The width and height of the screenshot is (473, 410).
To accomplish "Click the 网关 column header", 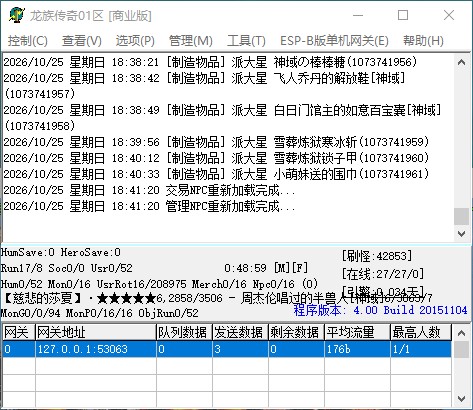I will click(x=19, y=332).
